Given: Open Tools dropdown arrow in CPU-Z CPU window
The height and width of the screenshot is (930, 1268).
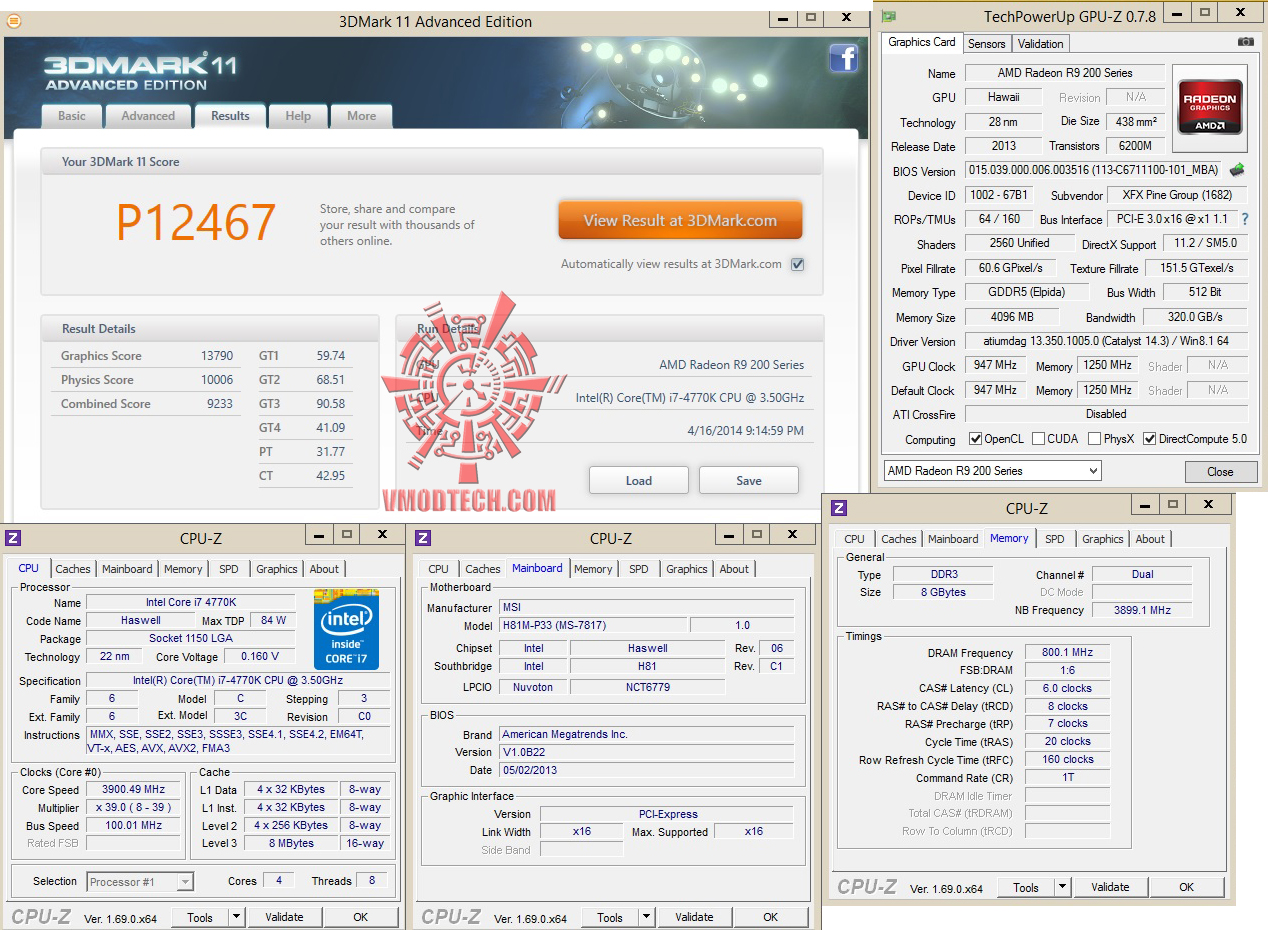Looking at the screenshot, I should pyautogui.click(x=236, y=917).
